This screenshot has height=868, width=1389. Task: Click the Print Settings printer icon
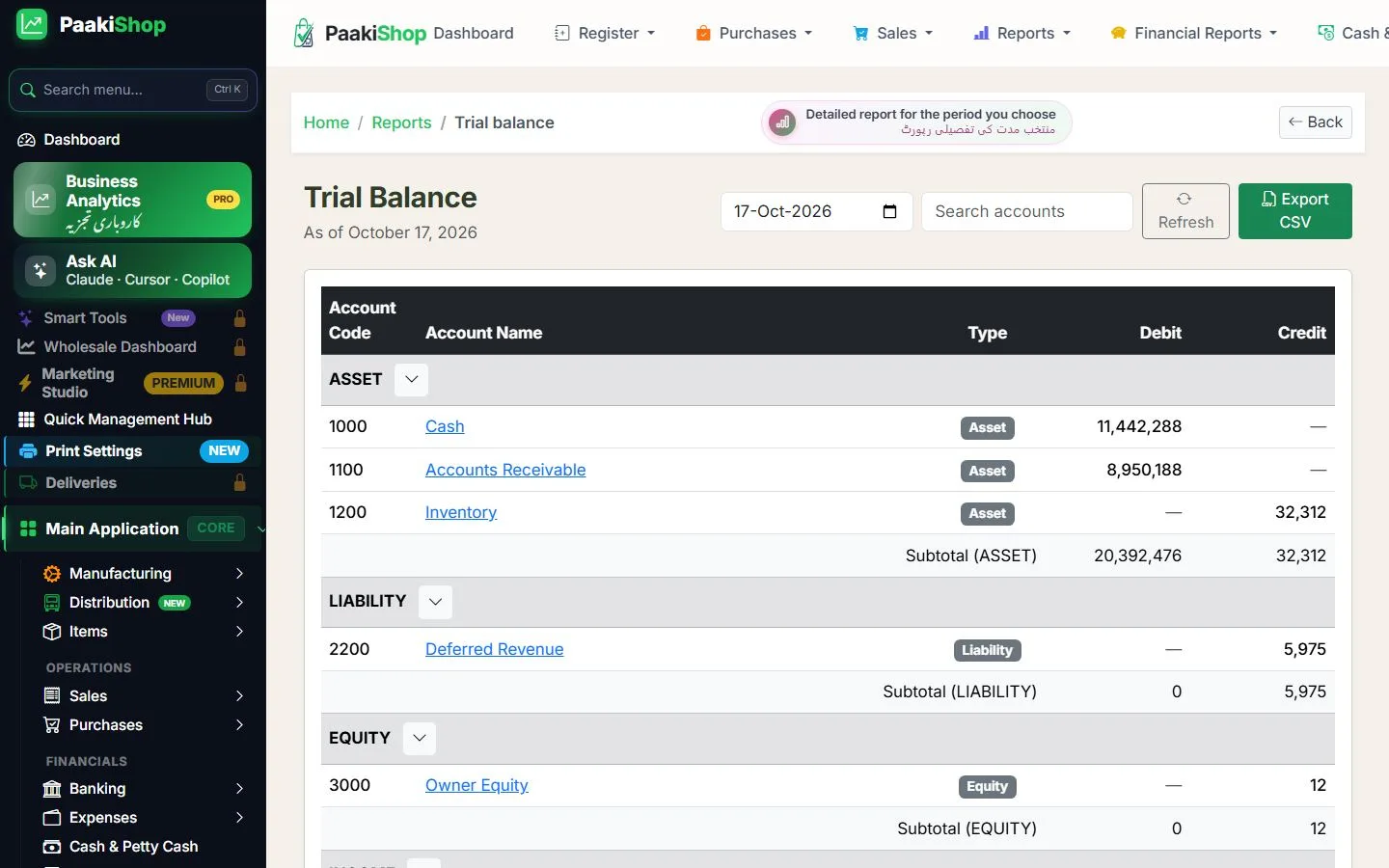click(28, 451)
